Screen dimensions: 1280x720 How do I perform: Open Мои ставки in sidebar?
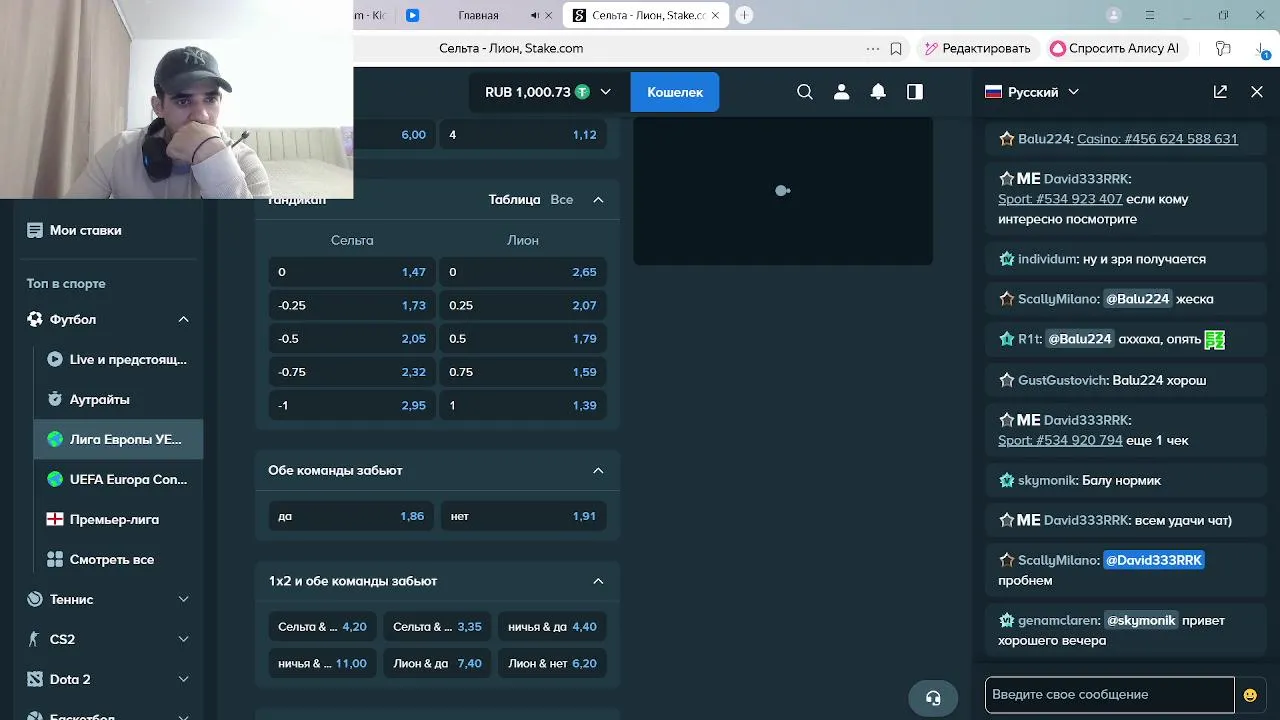coord(75,230)
